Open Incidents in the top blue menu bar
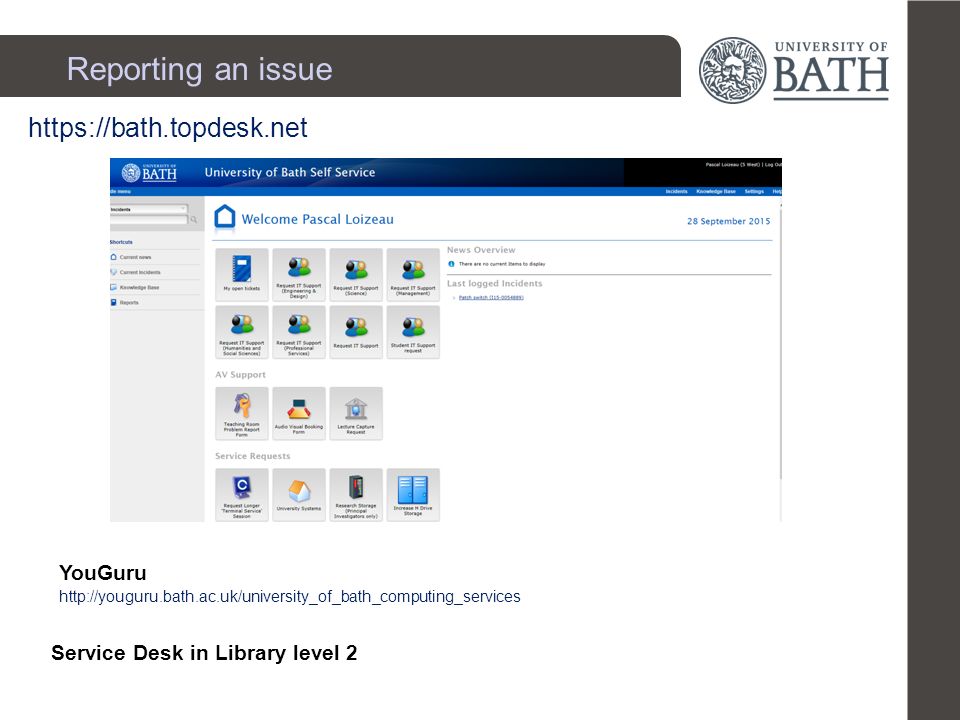The height and width of the screenshot is (720, 960). 677,192
